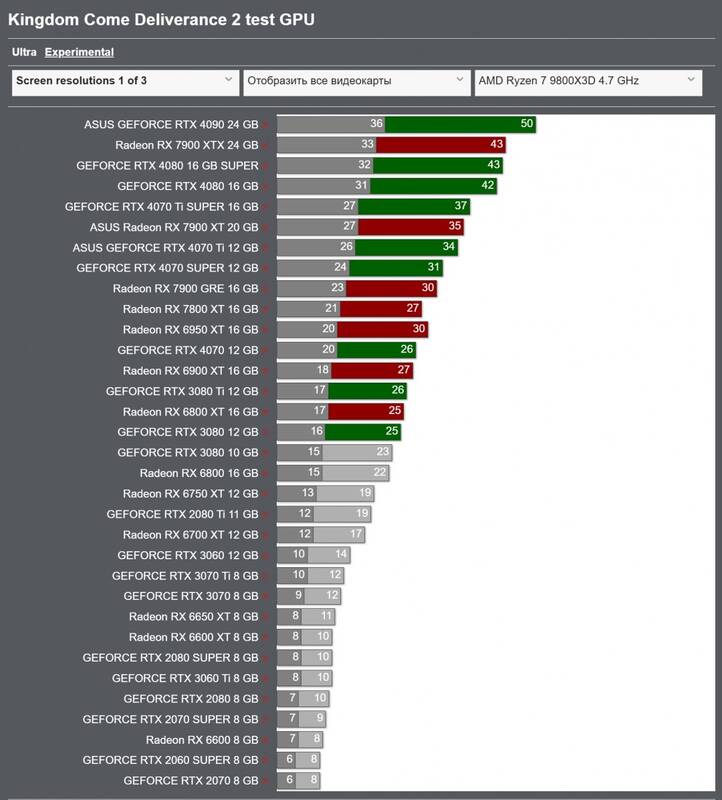Switch to the Ultra tab

[x=23, y=52]
